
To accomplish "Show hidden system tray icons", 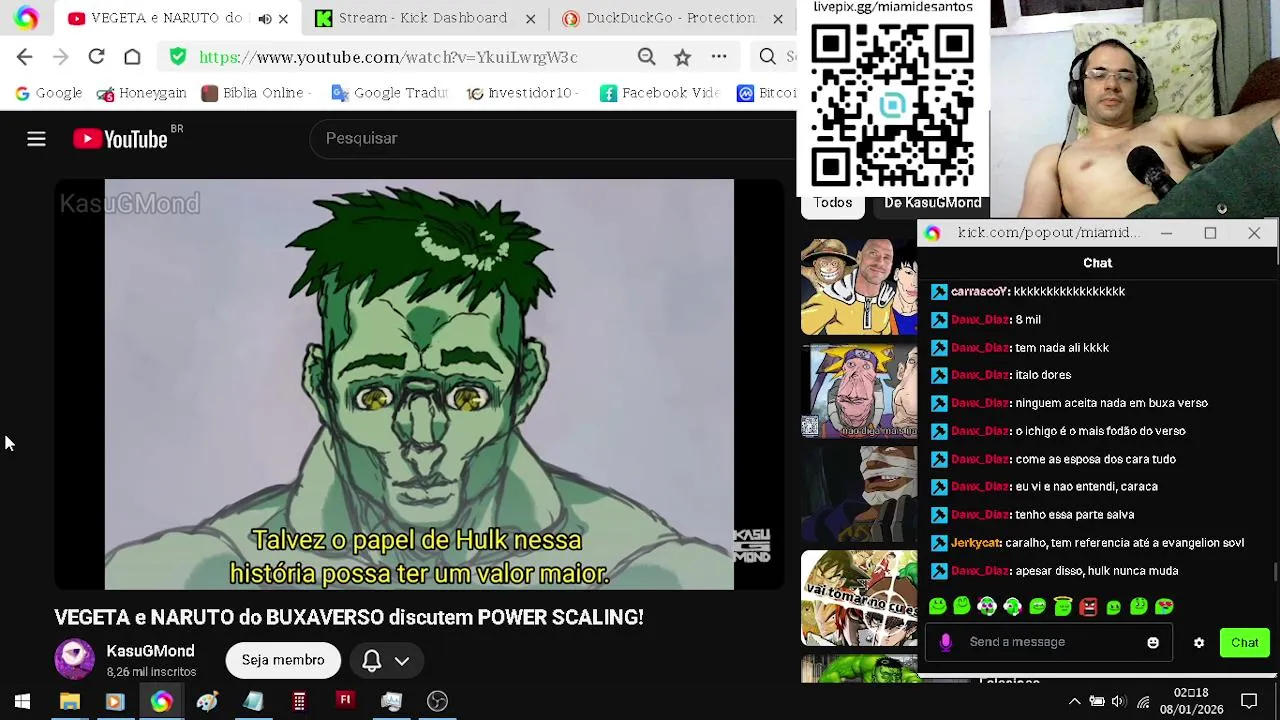I will [x=1074, y=701].
